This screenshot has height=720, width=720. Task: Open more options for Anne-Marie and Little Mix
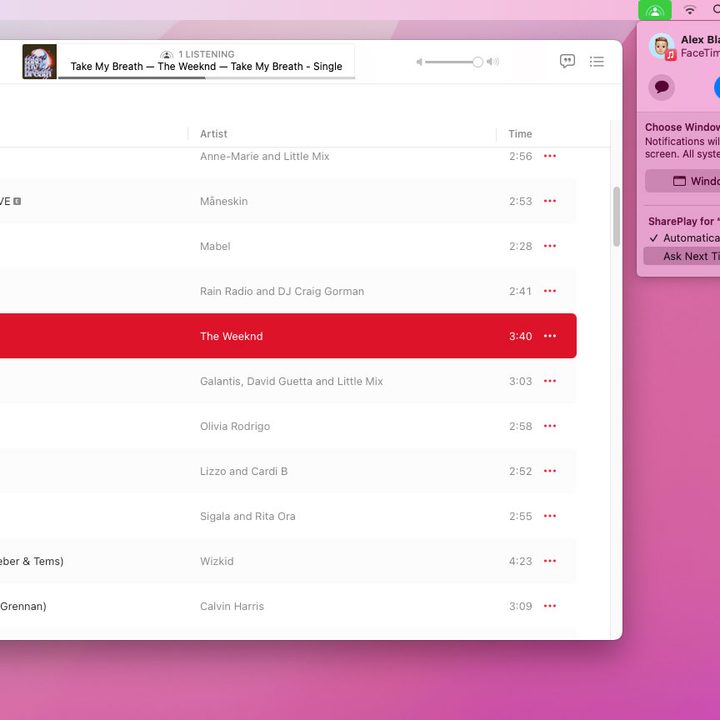coord(550,156)
